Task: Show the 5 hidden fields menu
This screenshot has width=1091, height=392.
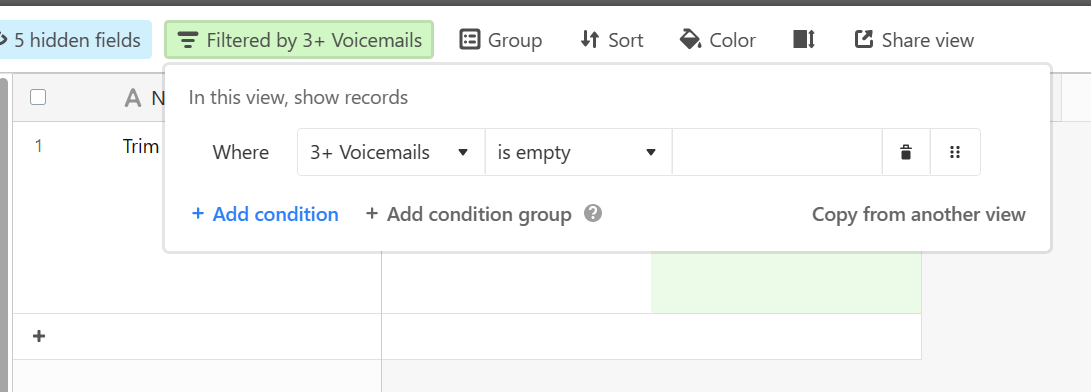Action: (73, 40)
